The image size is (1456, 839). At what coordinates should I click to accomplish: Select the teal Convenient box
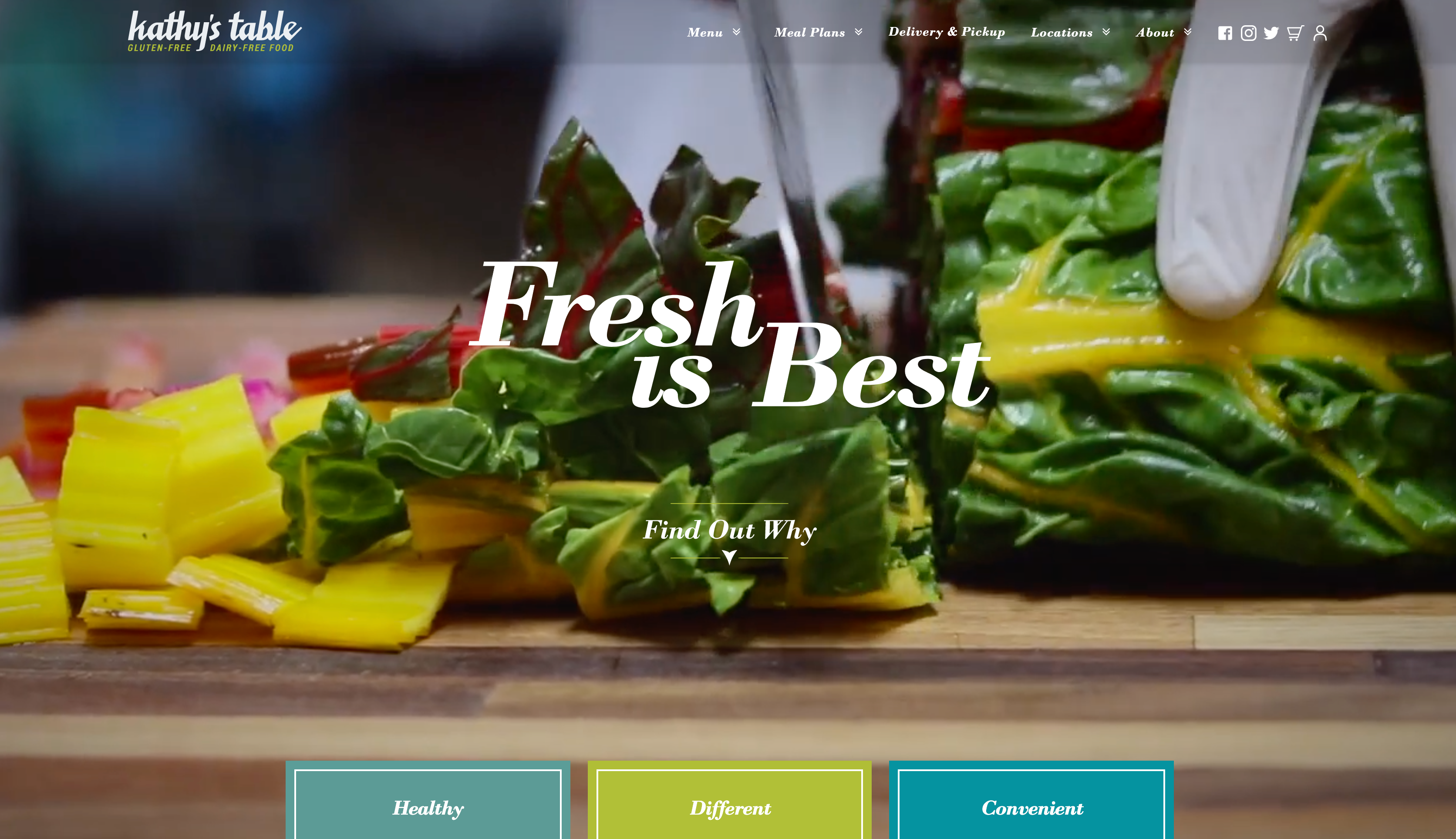coord(1031,800)
